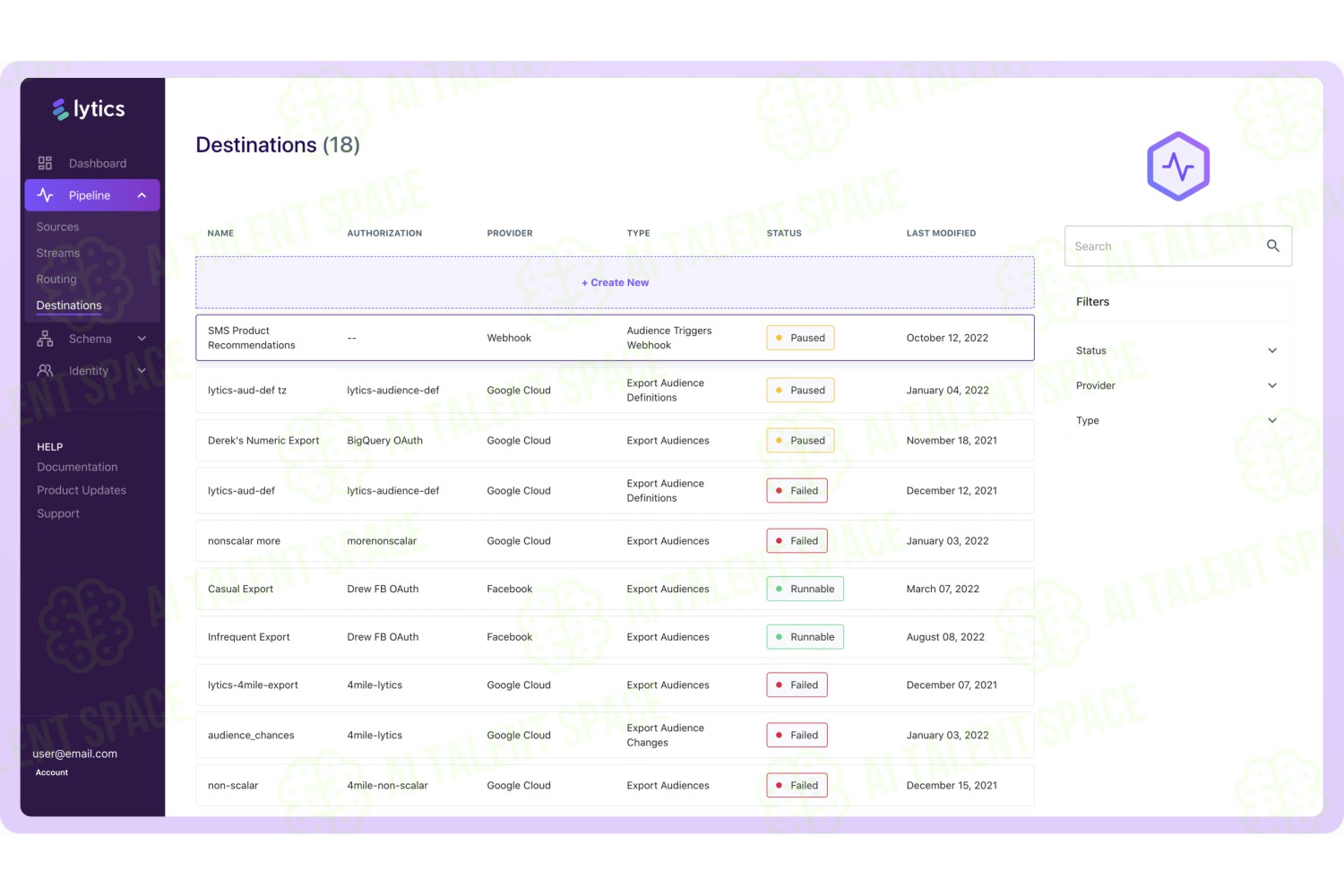
Task: Click Failed badge for nonscalar more
Action: coord(797,541)
